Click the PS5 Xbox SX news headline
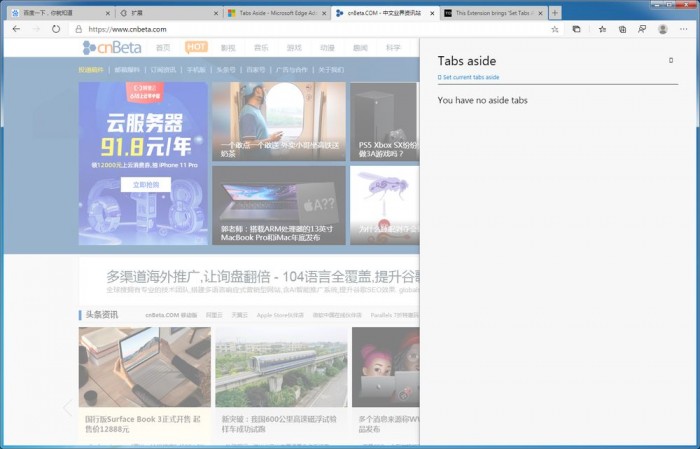This screenshot has height=449, width=700. pos(382,149)
